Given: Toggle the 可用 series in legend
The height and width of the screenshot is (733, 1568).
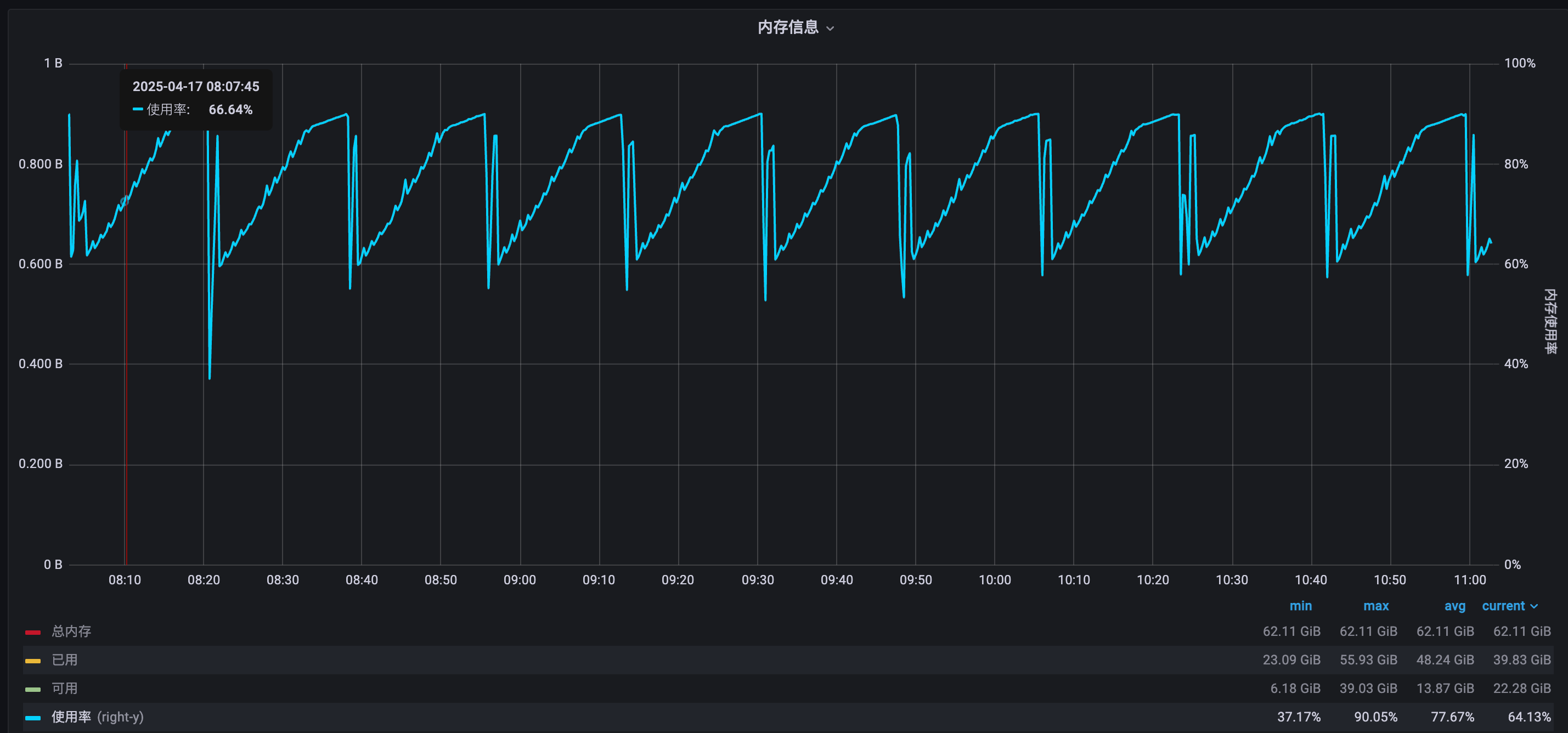Looking at the screenshot, I should click(65, 689).
